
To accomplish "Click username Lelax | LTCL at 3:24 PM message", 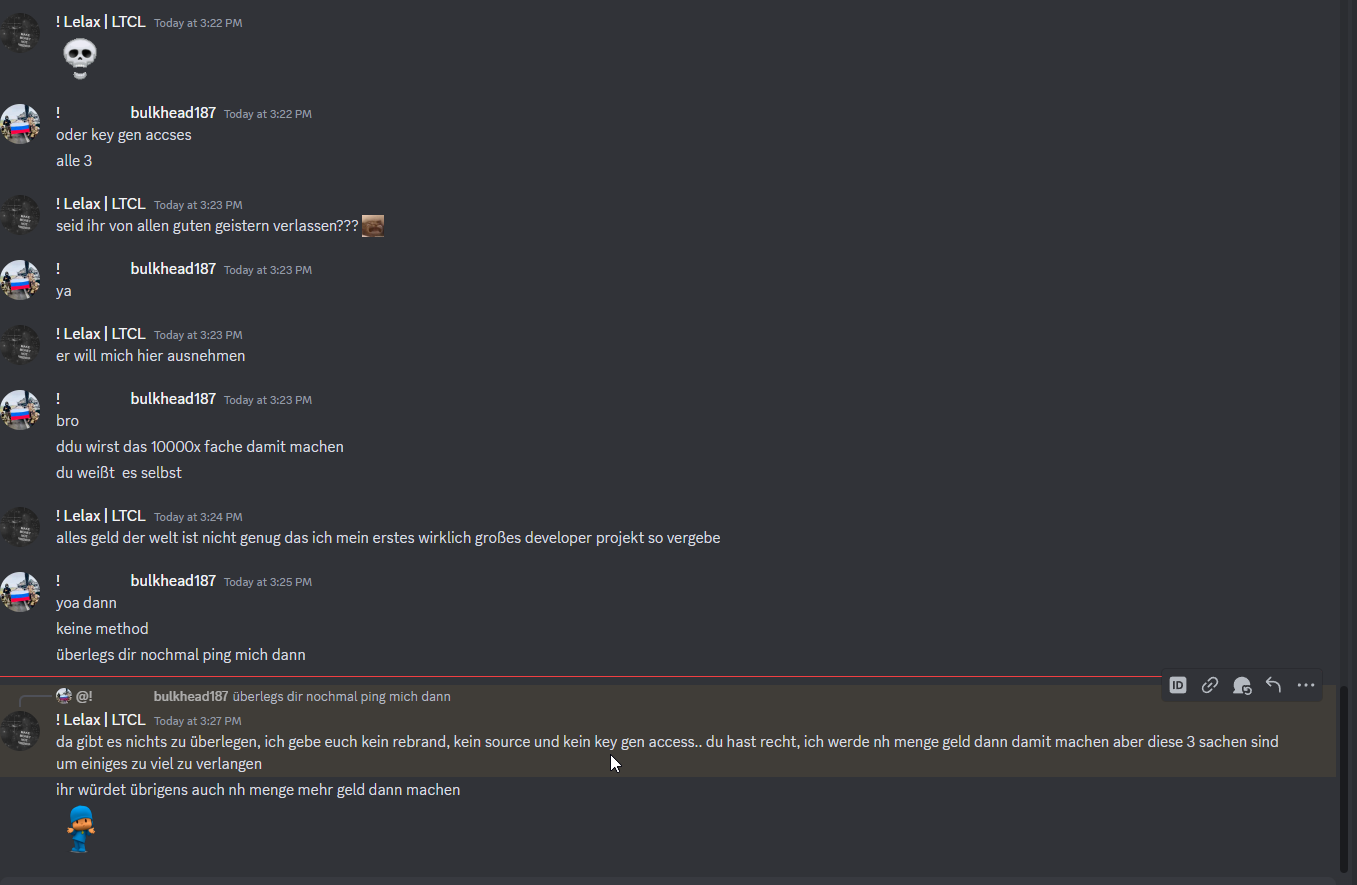I will pyautogui.click(x=101, y=516).
